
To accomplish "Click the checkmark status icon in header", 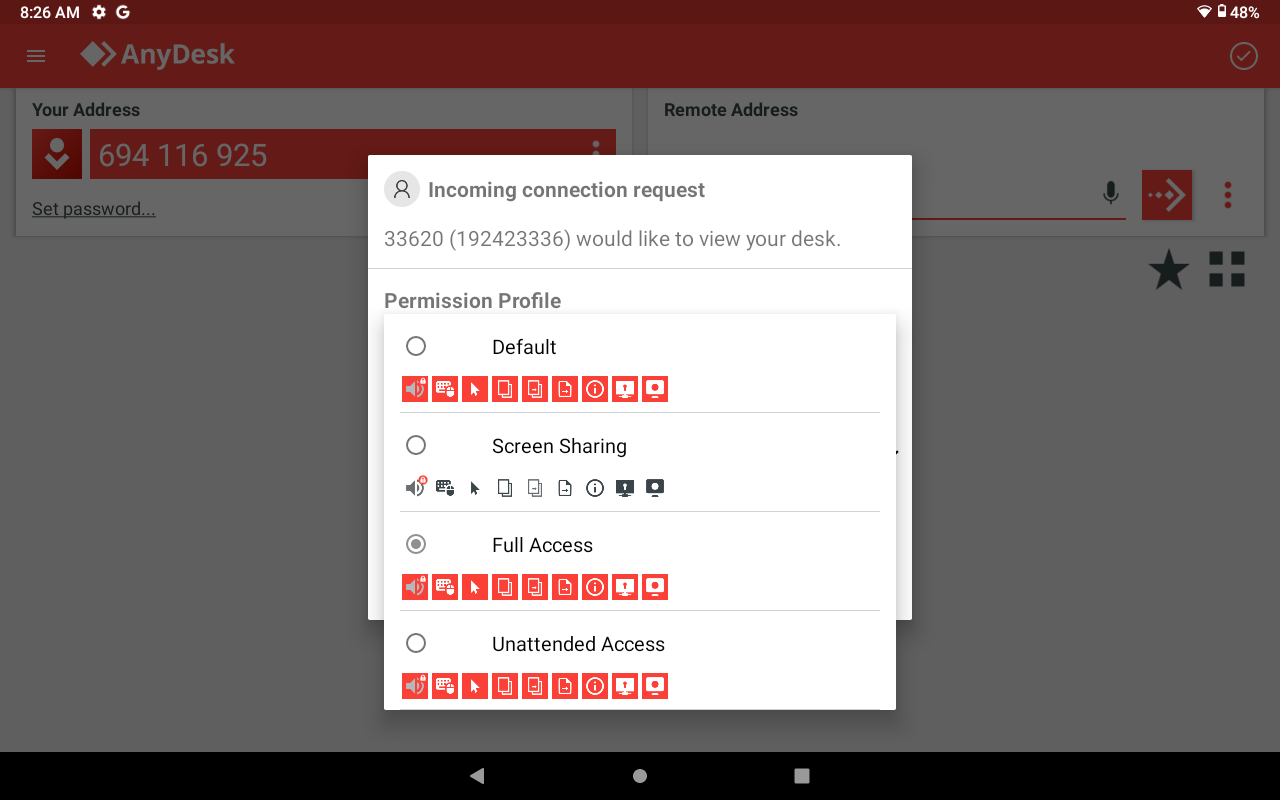I will point(1244,56).
